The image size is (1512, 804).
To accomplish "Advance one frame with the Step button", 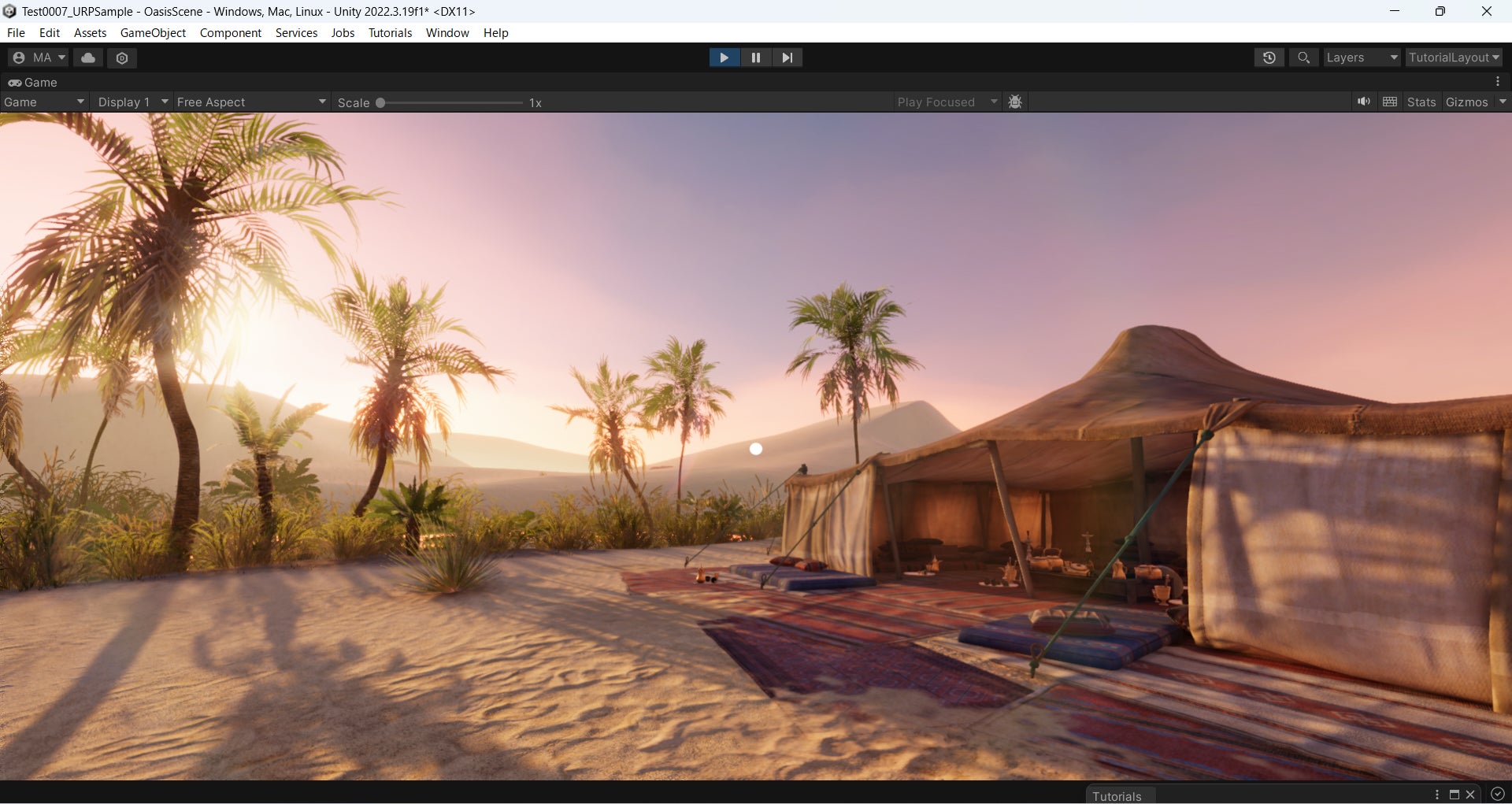I will (x=787, y=57).
